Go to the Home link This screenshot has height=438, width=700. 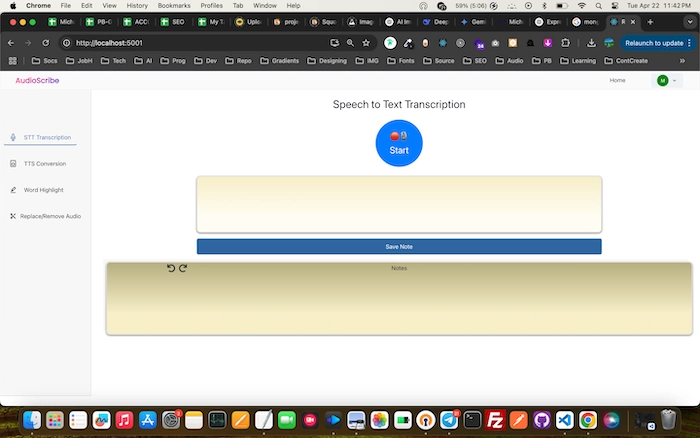(617, 80)
